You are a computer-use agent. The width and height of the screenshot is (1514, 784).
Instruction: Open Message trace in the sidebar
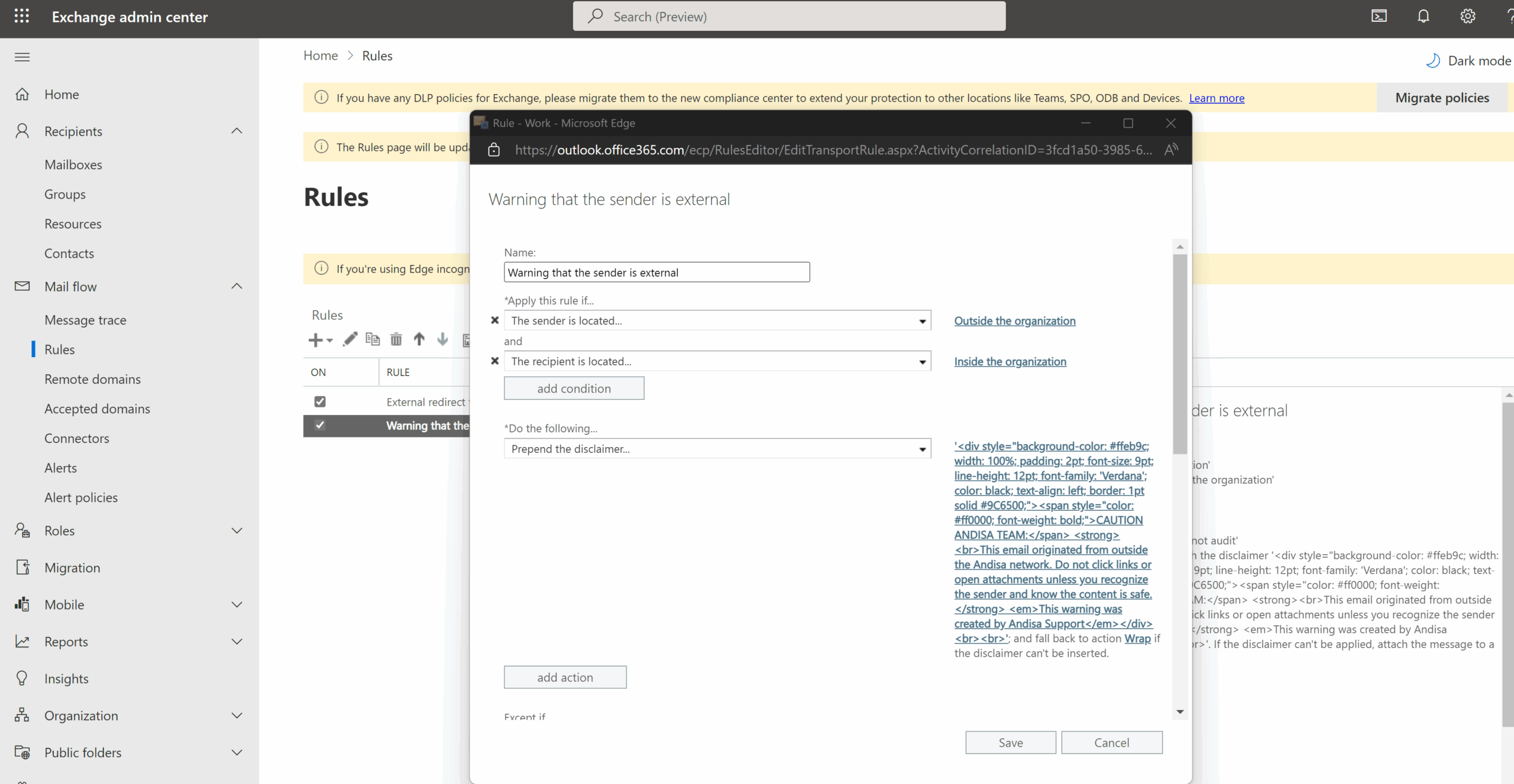[85, 320]
